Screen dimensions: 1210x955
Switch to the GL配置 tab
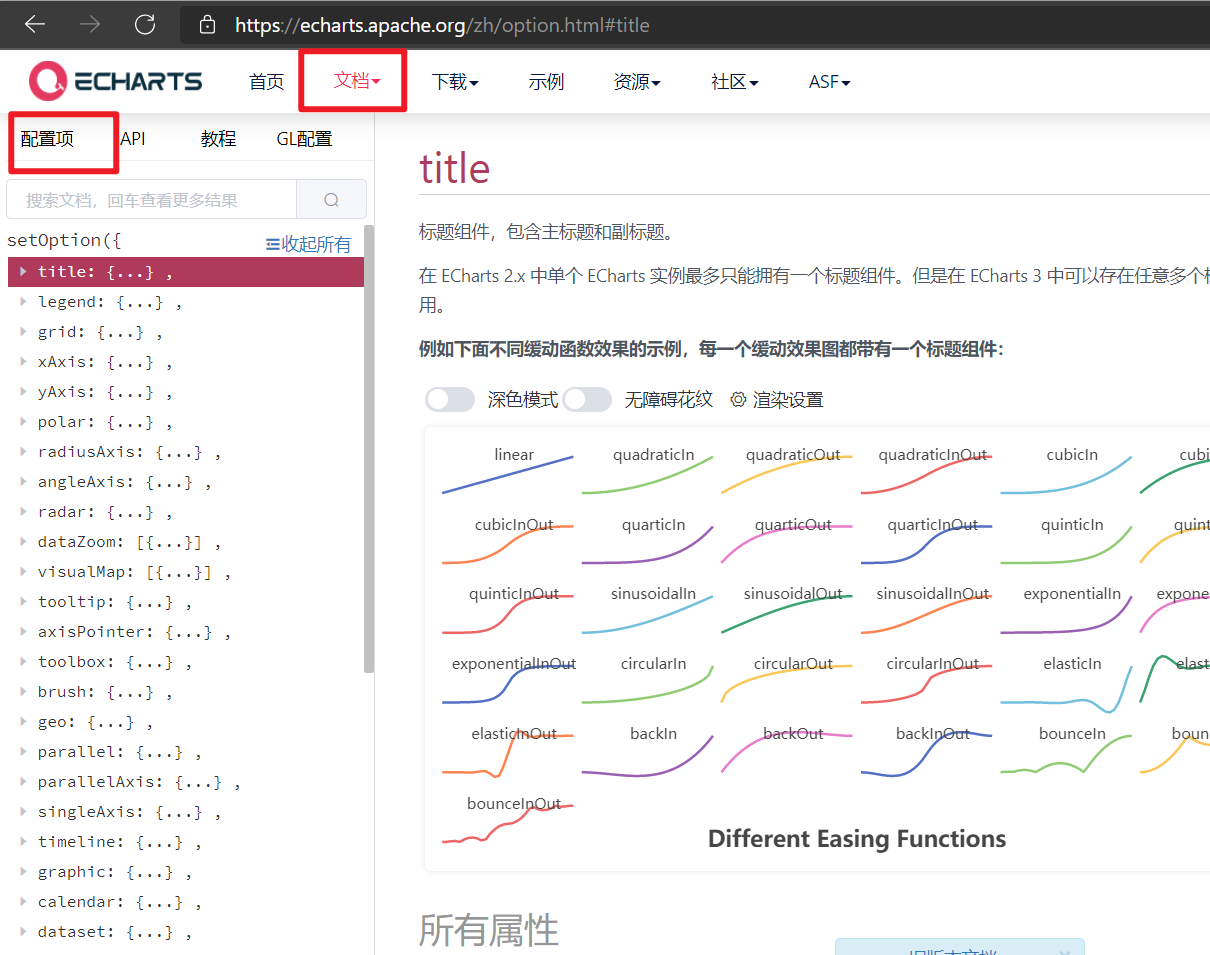304,139
